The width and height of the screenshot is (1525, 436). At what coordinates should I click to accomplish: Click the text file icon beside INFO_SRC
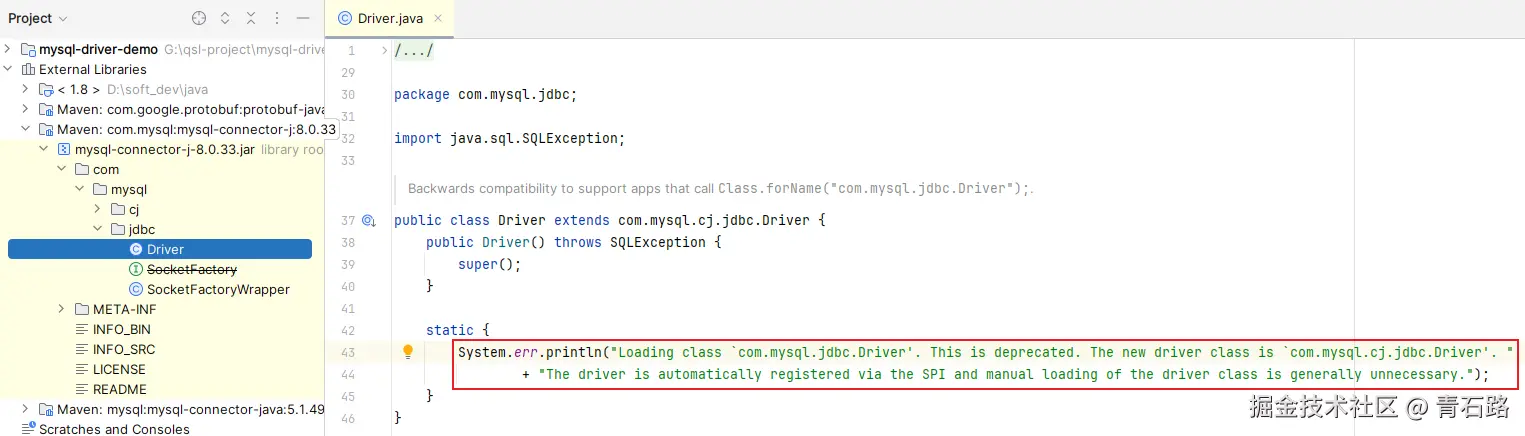(x=82, y=349)
